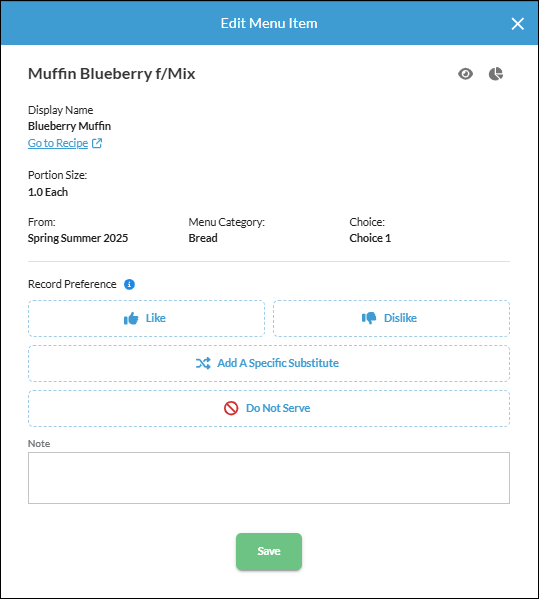Image resolution: width=539 pixels, height=599 pixels.
Task: Click the Blueberry Muffin display name
Action: click(x=70, y=126)
